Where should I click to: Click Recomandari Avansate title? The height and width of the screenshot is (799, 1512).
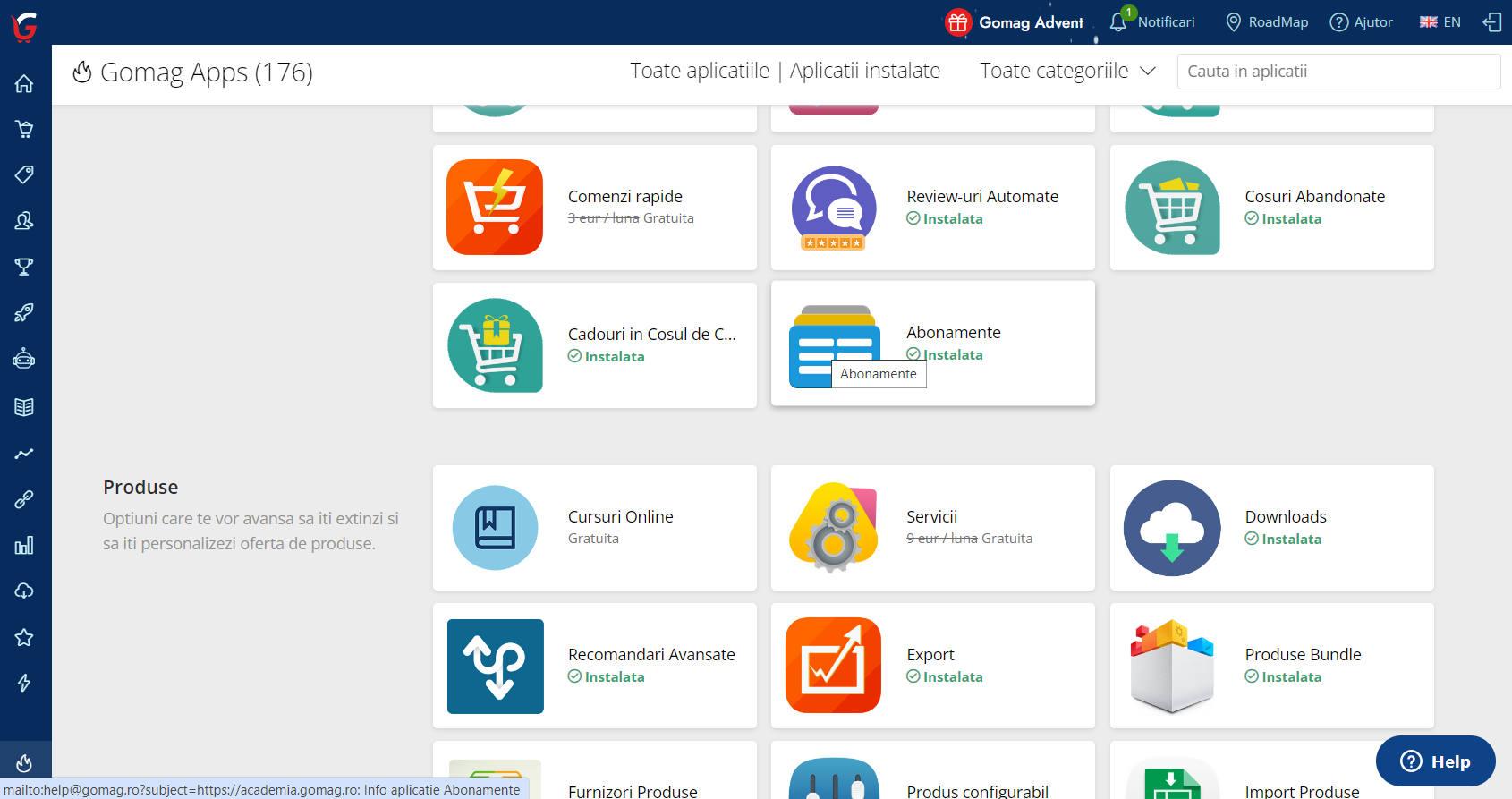[x=651, y=654]
